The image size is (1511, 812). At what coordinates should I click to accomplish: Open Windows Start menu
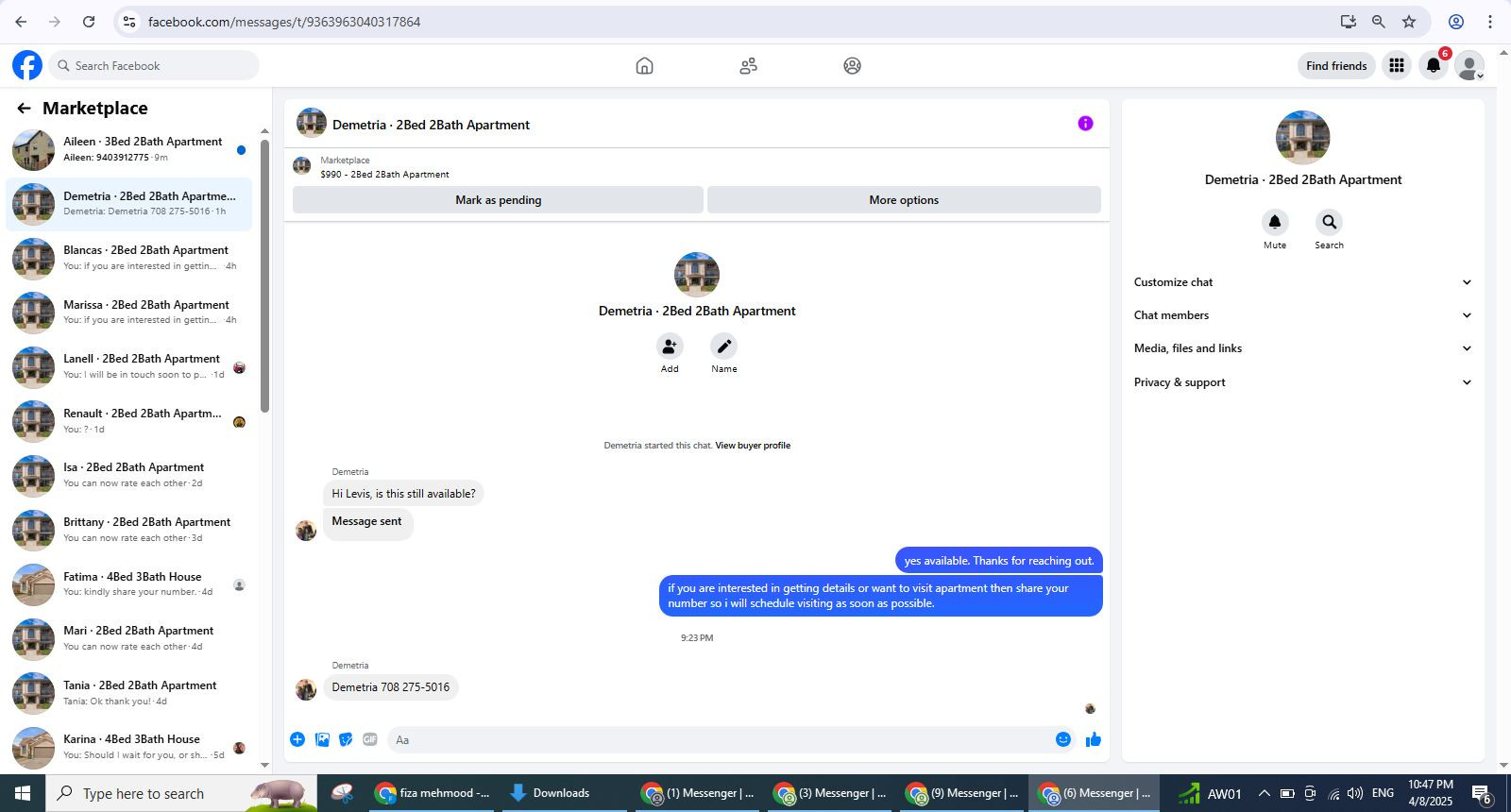coord(23,793)
